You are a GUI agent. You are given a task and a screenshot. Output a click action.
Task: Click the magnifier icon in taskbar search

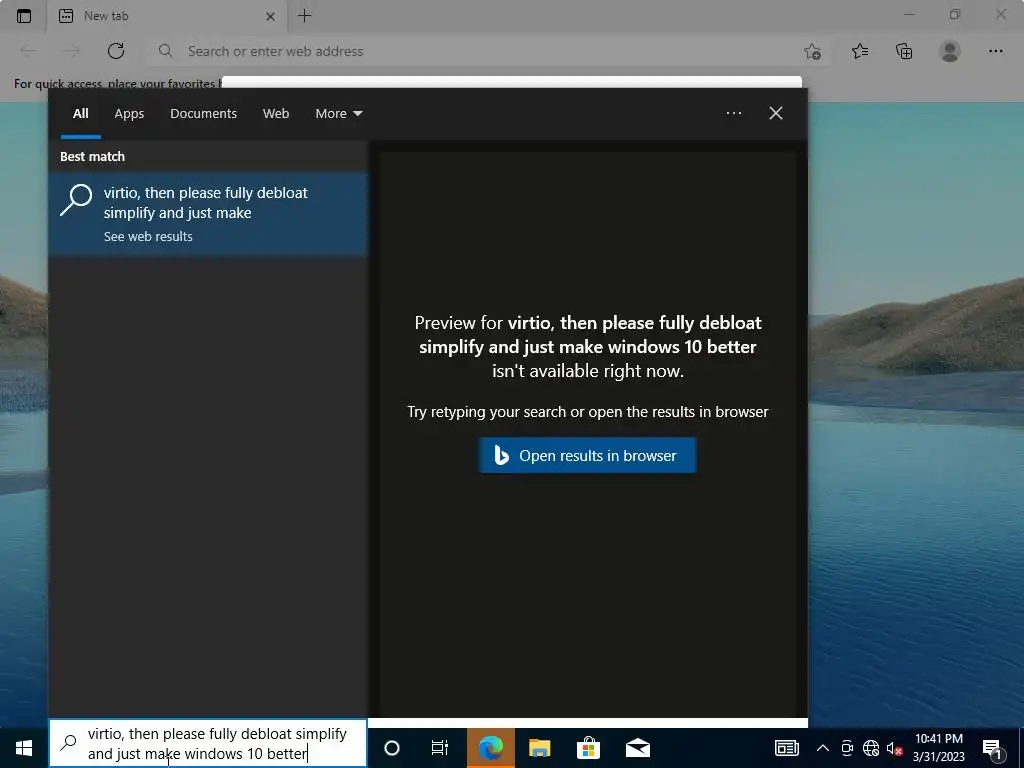pyautogui.click(x=68, y=743)
